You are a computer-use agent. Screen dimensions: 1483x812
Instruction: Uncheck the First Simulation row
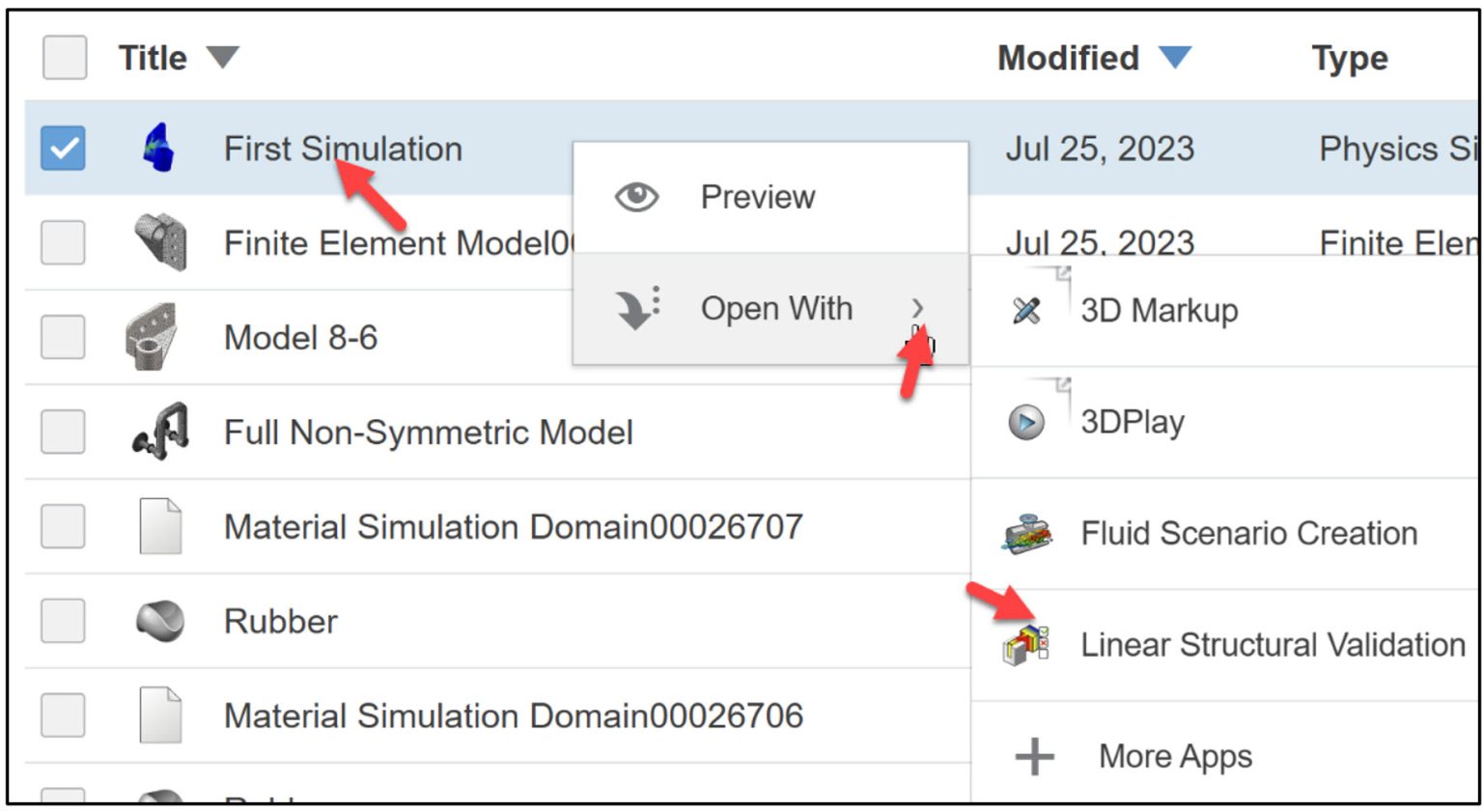tap(64, 148)
